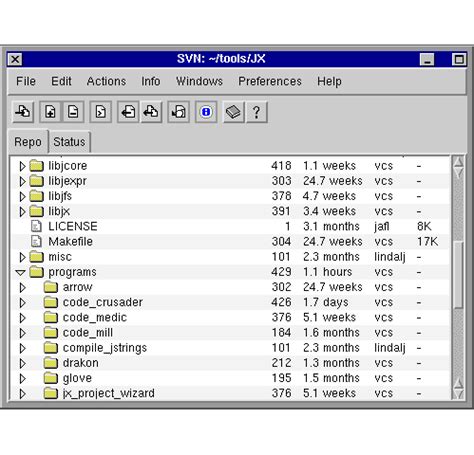Select the code_mill folder name
This screenshot has width=474, height=455.
88,332
